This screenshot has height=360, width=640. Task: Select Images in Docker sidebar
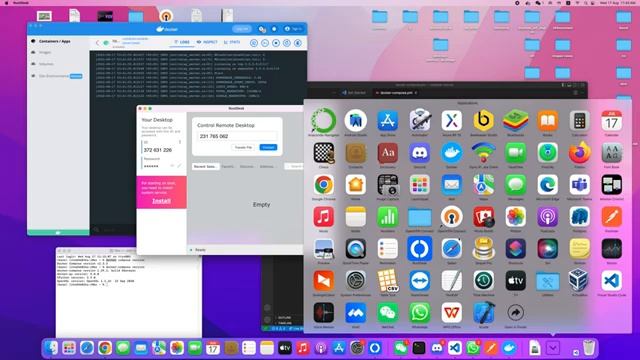coord(45,53)
